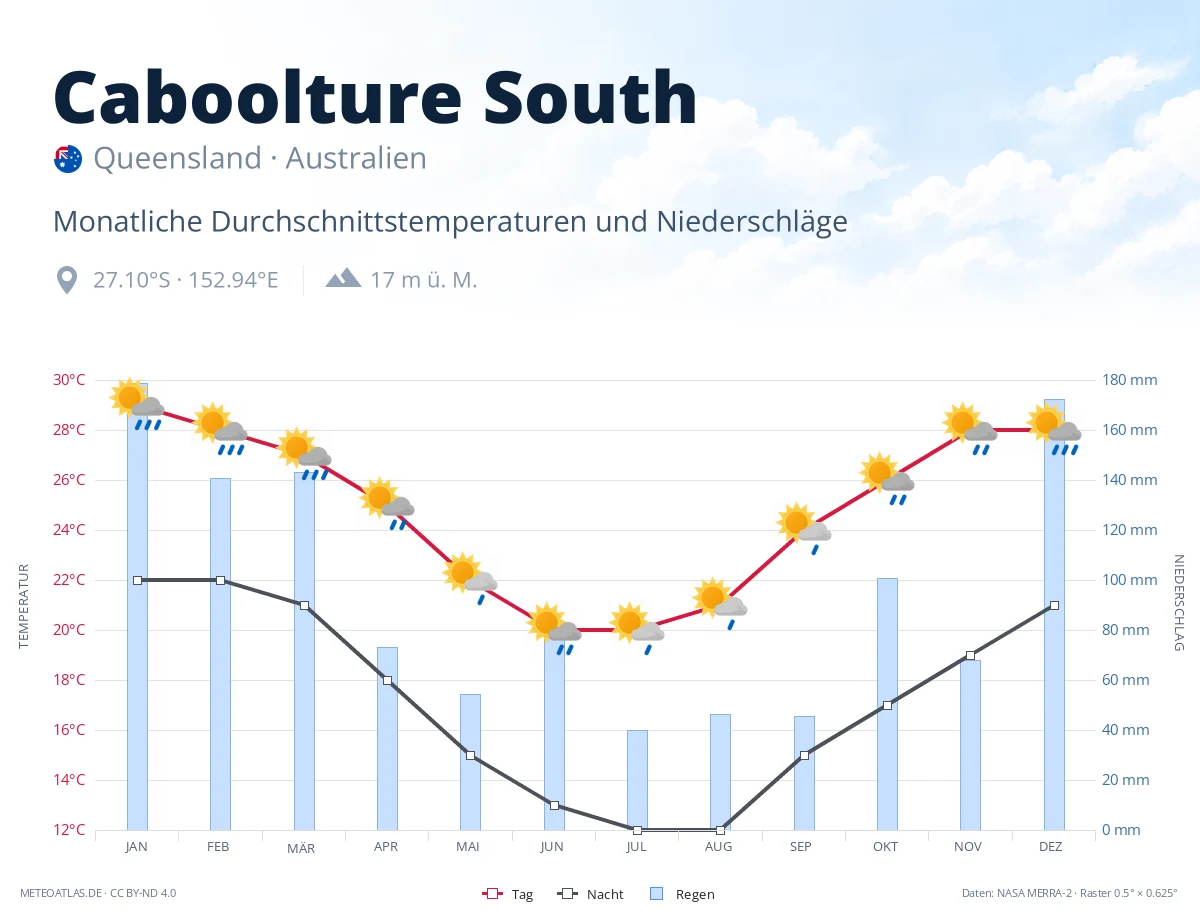Screen dimensions: 1200x920
Task: Click the mountain elevation icon
Action: tap(343, 277)
